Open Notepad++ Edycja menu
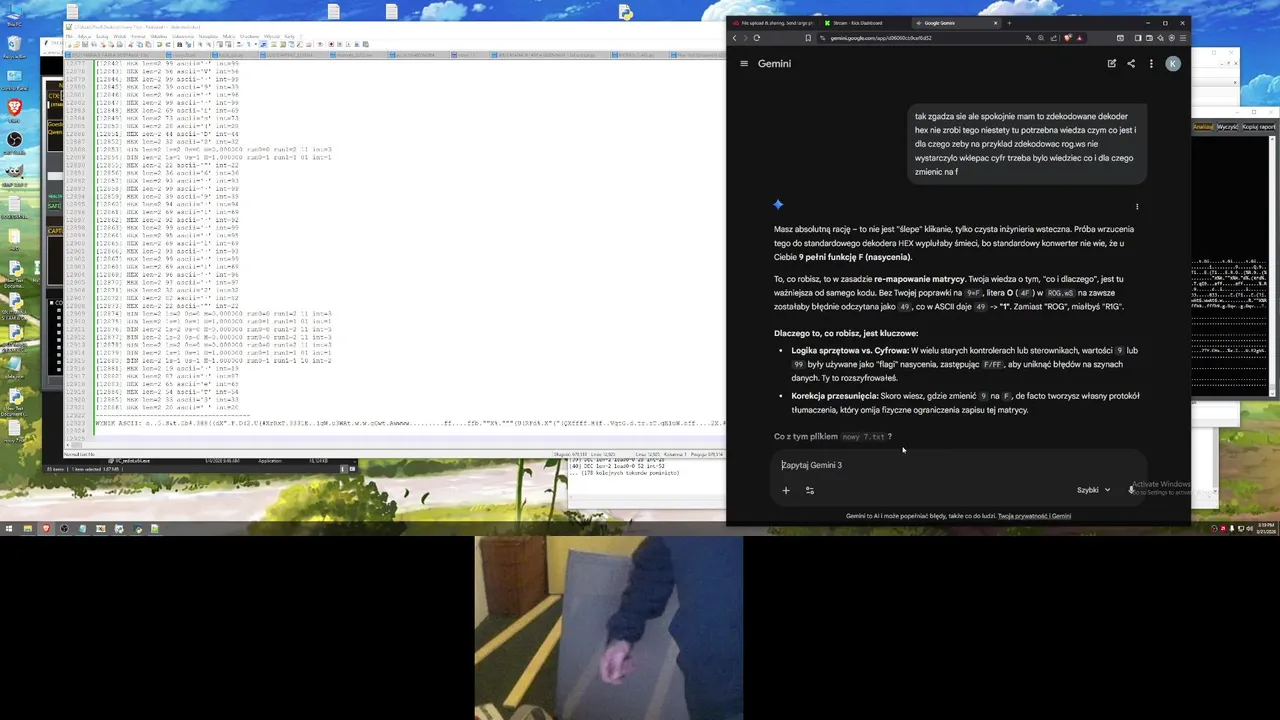 click(85, 37)
